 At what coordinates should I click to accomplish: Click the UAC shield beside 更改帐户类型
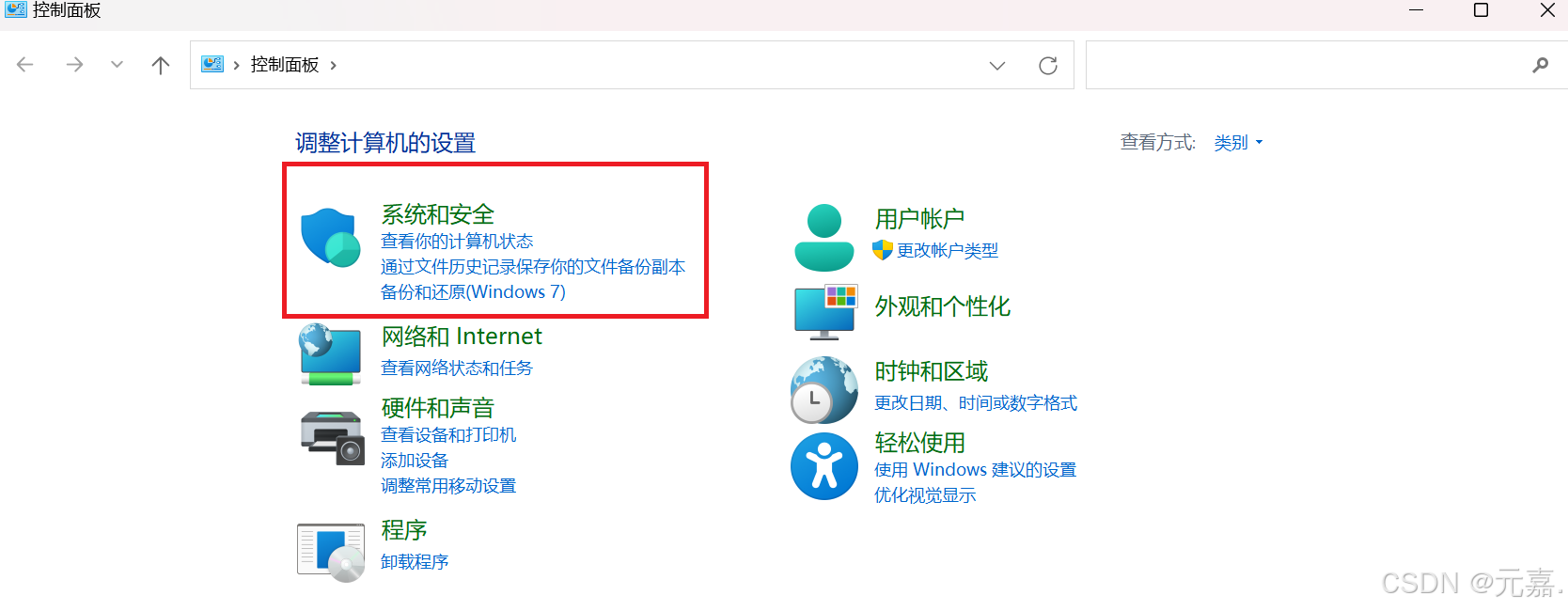(x=882, y=250)
